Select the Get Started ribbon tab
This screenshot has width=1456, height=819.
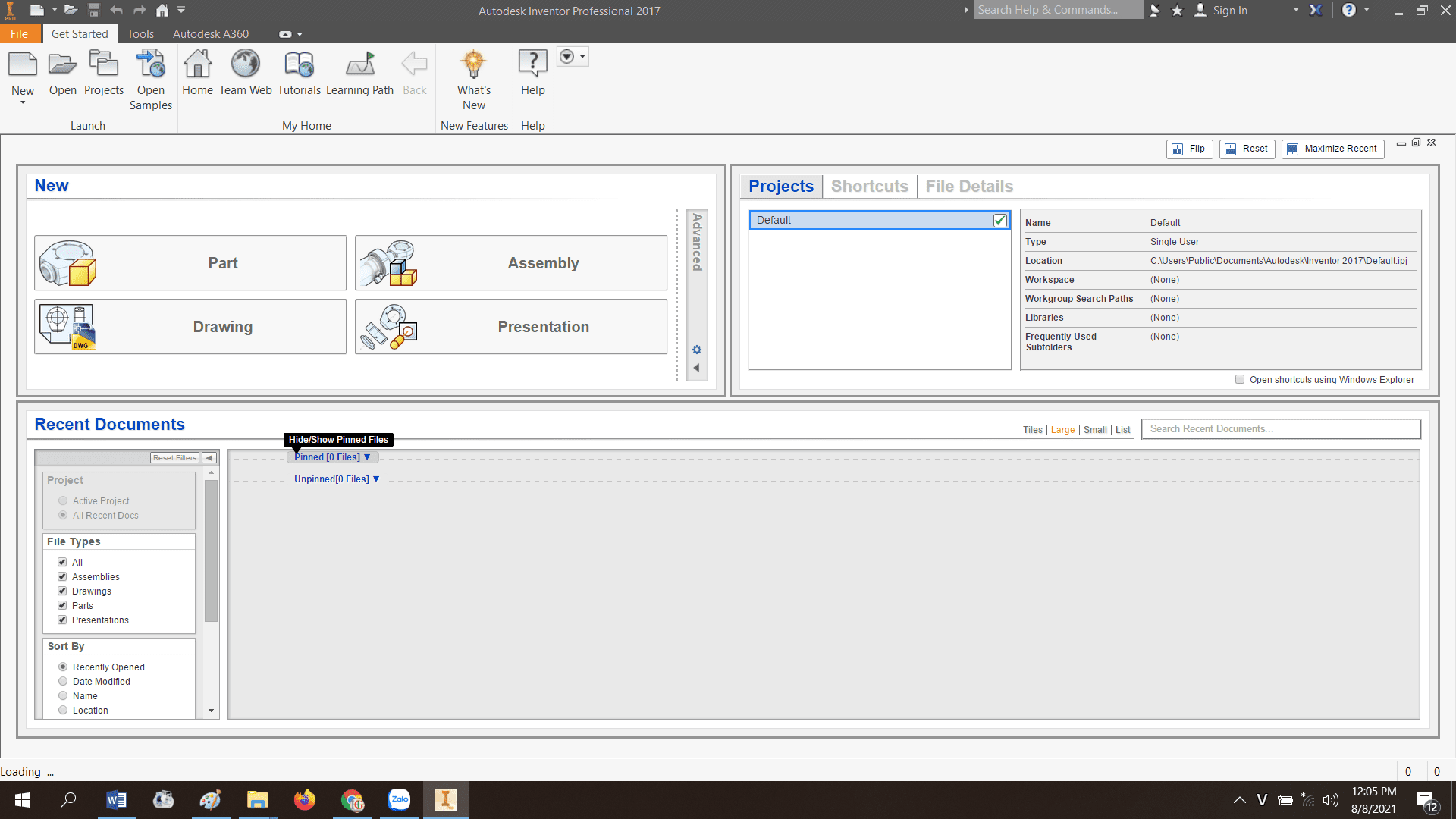pos(80,34)
